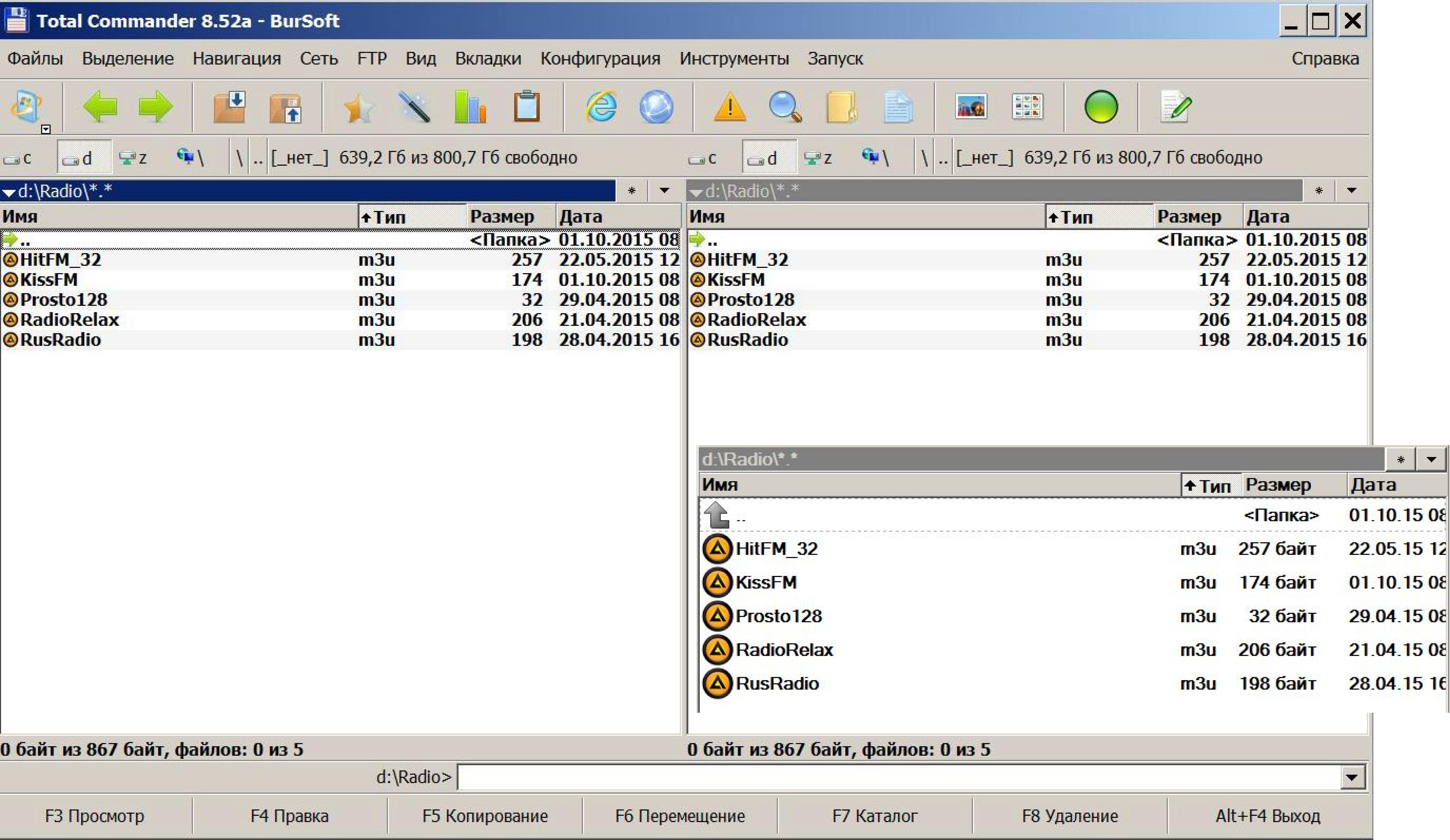Screen dimensions: 1450x840
Task: Sort right panel by Дата column
Action: tap(1305, 217)
